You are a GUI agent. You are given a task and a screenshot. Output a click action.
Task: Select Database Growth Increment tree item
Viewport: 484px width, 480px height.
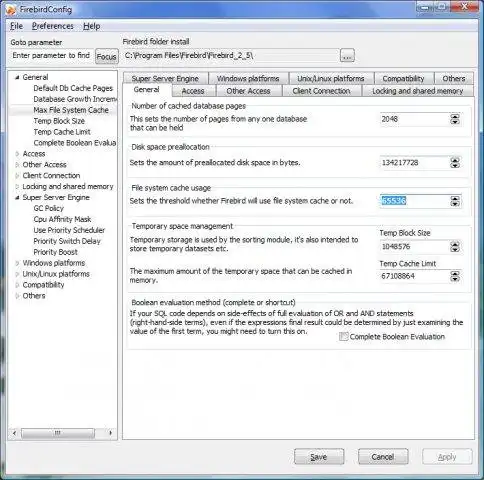click(75, 99)
